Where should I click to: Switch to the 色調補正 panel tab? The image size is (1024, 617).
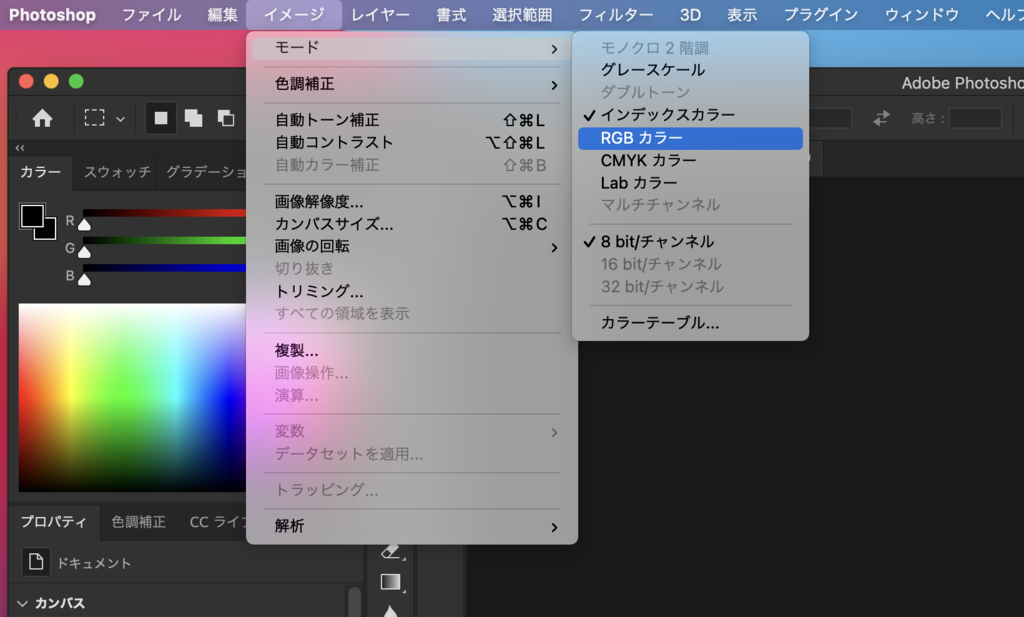click(138, 522)
